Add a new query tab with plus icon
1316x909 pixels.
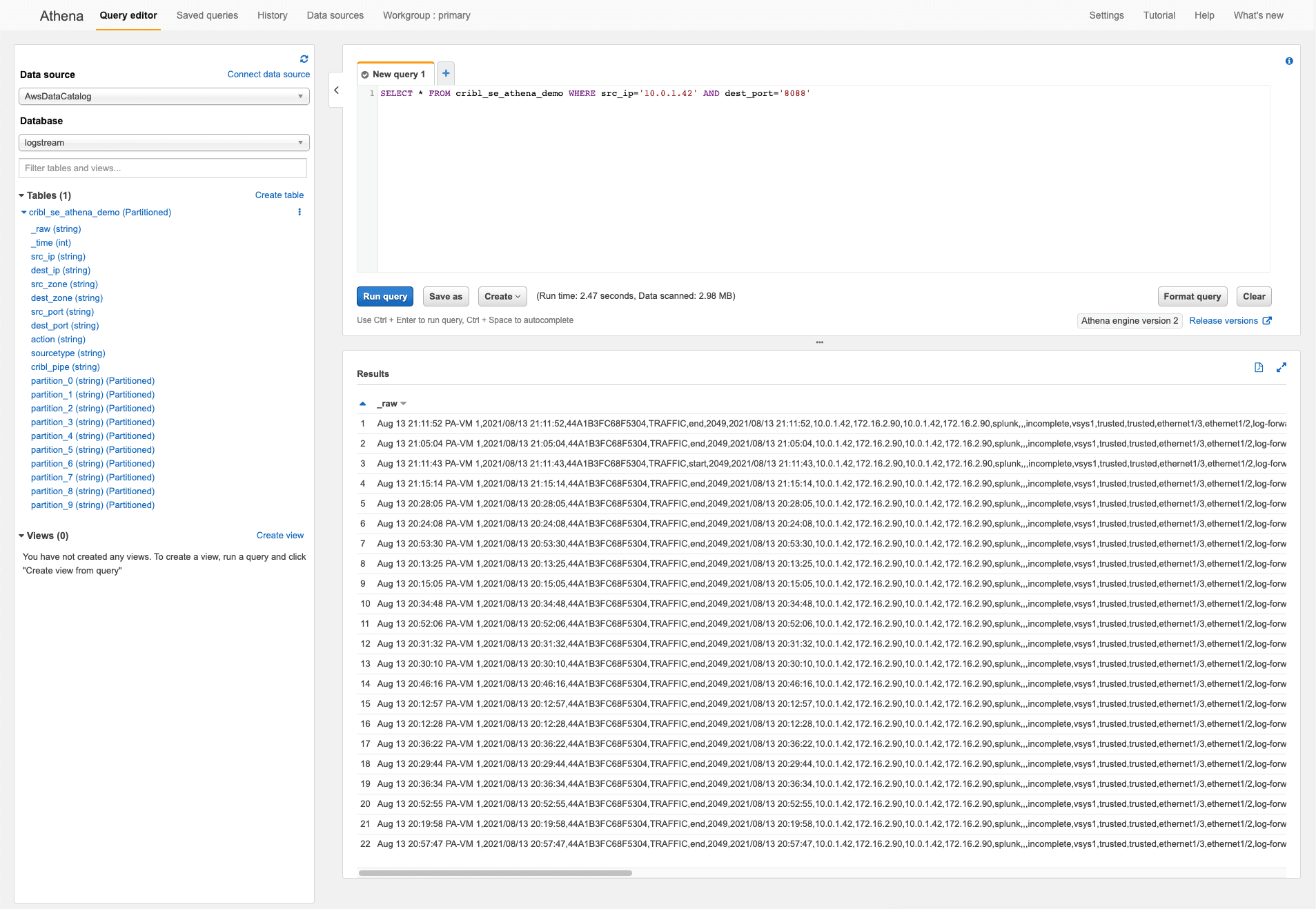click(446, 73)
